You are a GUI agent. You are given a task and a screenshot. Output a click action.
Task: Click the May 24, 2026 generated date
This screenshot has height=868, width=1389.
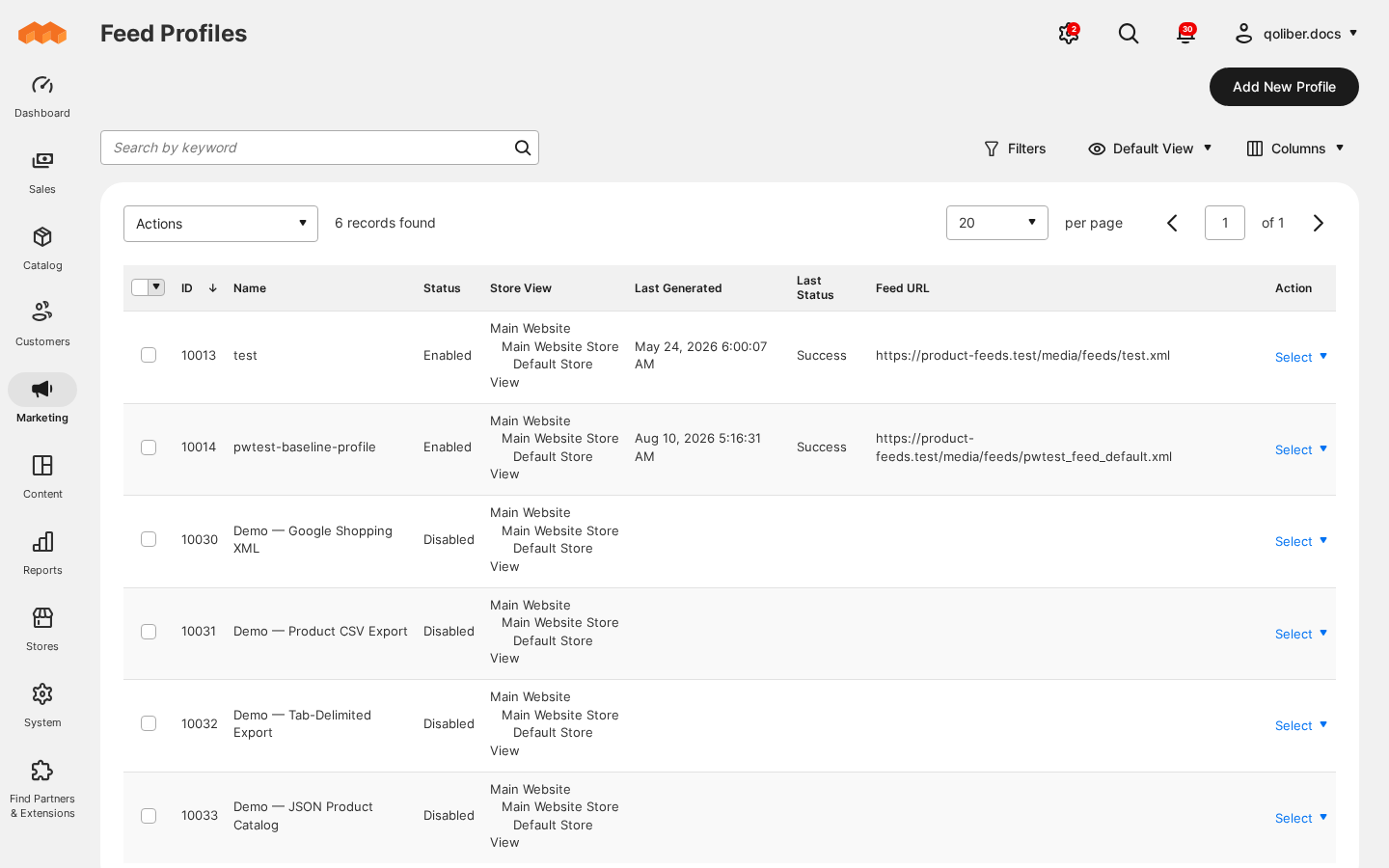(x=700, y=355)
